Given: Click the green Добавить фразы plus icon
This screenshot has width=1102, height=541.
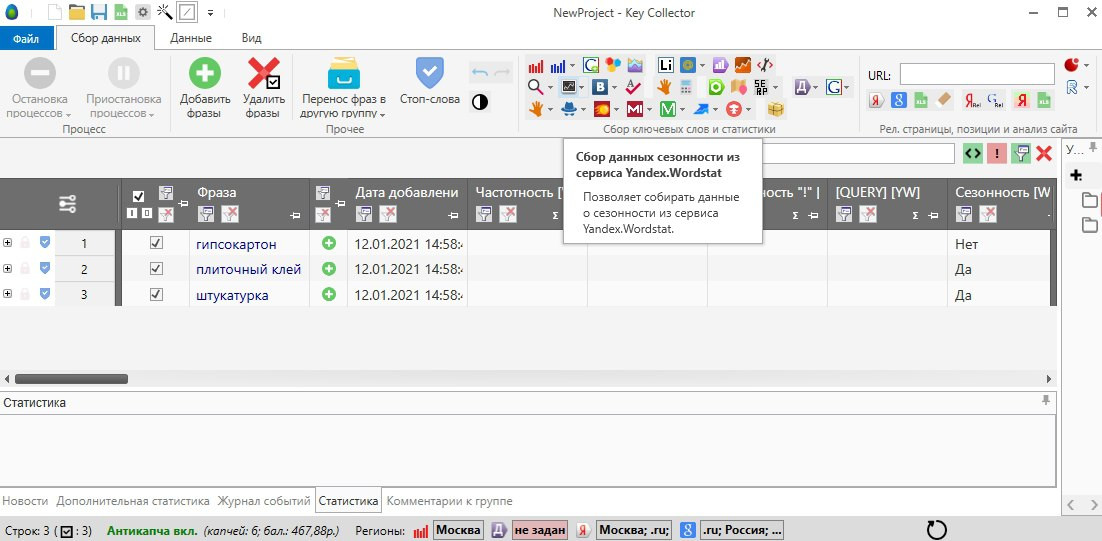Looking at the screenshot, I should pos(205,74).
